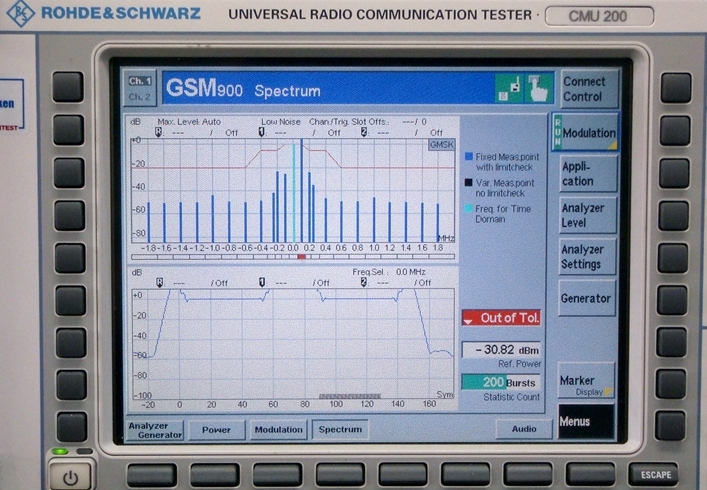Click the Low Noise label
This screenshot has height=490, width=707.
click(x=281, y=122)
